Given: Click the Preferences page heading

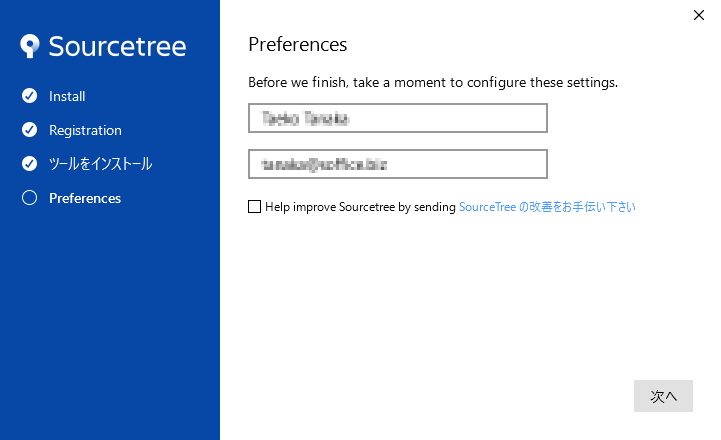Looking at the screenshot, I should click(297, 44).
